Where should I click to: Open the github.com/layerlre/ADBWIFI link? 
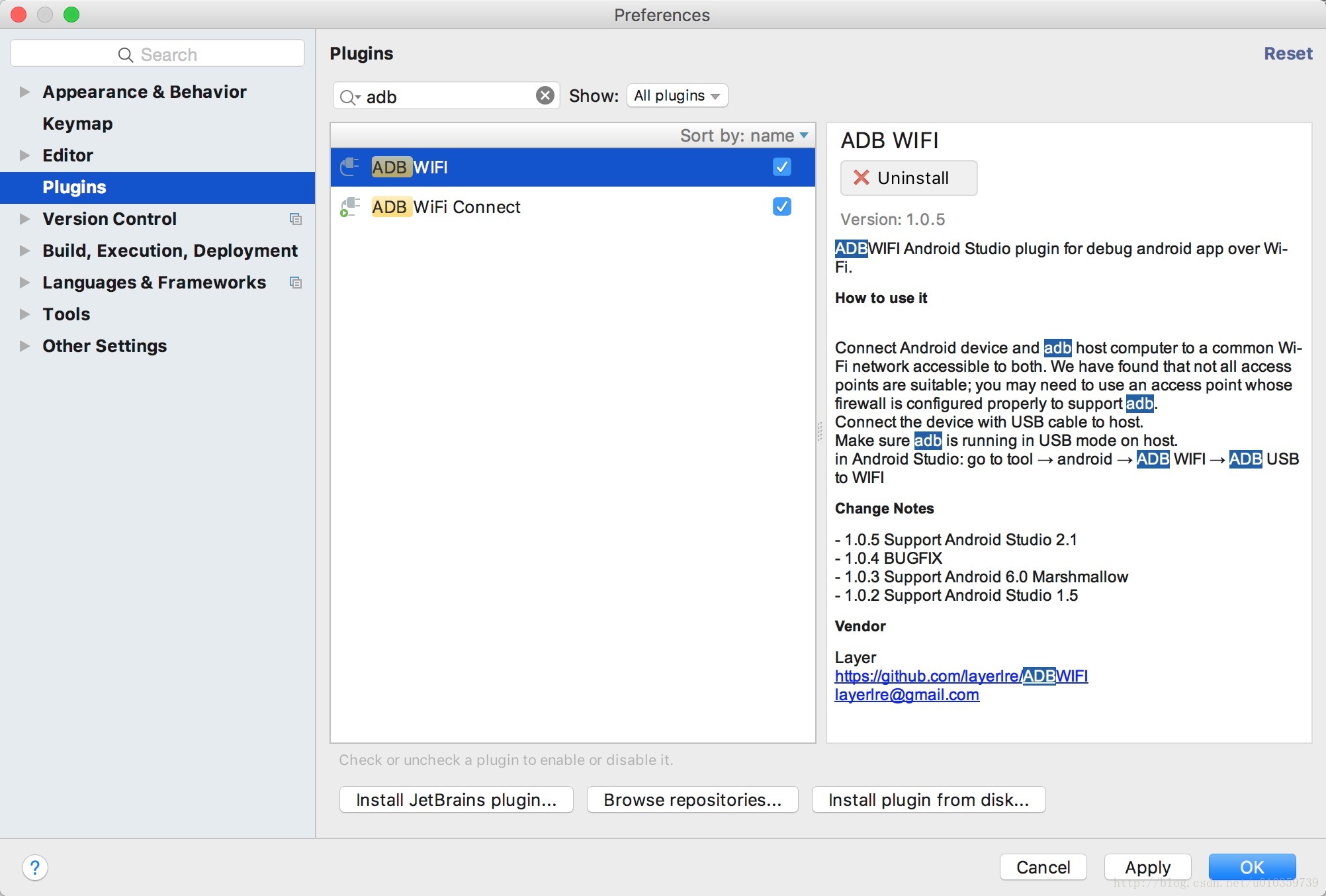(x=961, y=676)
